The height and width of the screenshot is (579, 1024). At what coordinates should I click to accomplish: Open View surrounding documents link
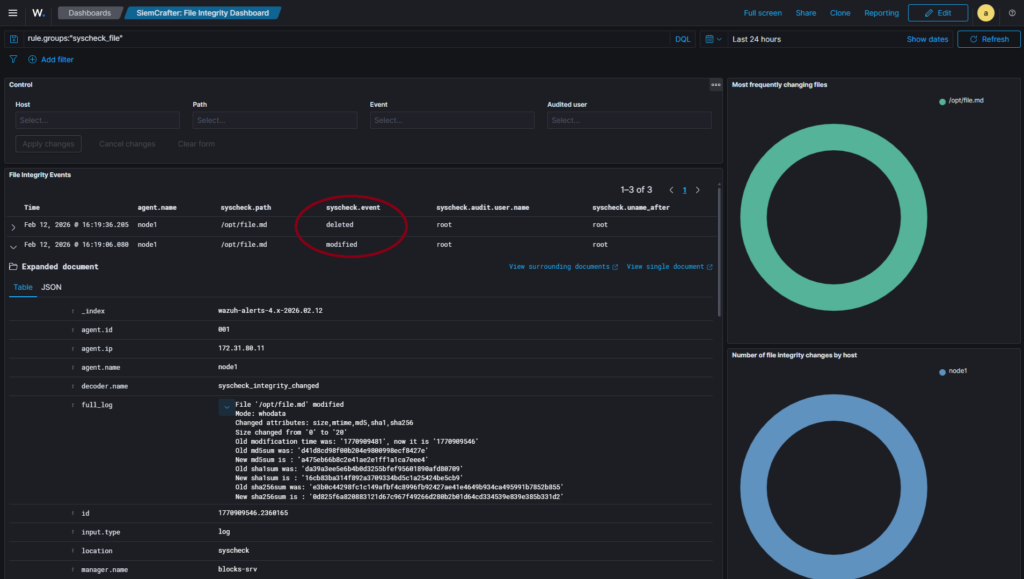click(x=562, y=267)
